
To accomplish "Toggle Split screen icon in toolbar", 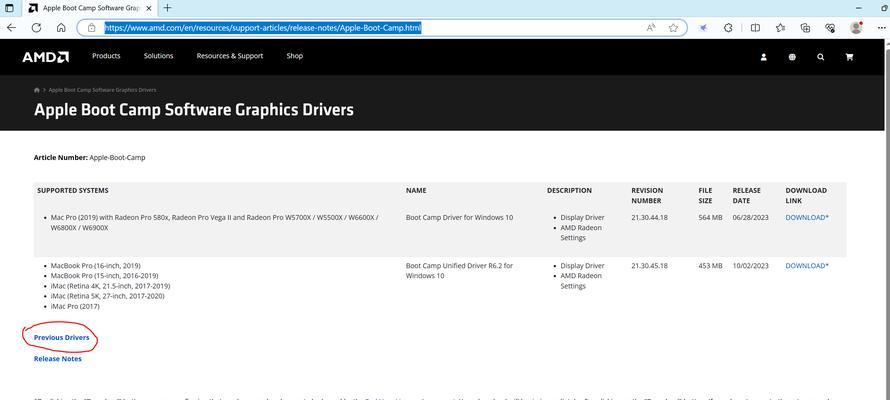I will tap(755, 28).
